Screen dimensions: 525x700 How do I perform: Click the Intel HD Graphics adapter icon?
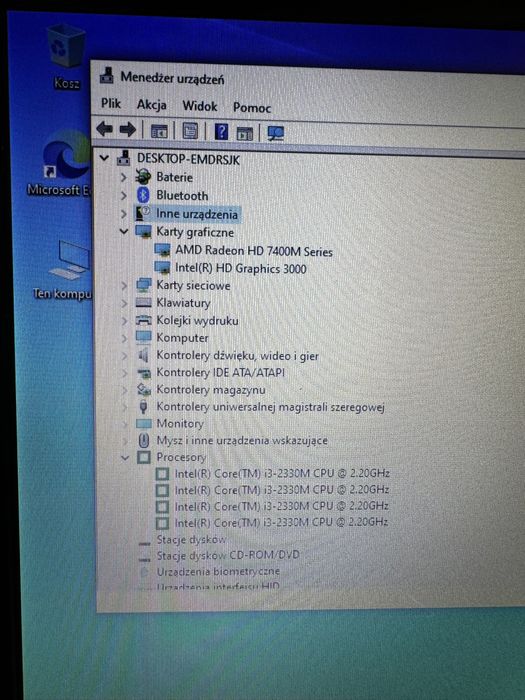pos(162,268)
